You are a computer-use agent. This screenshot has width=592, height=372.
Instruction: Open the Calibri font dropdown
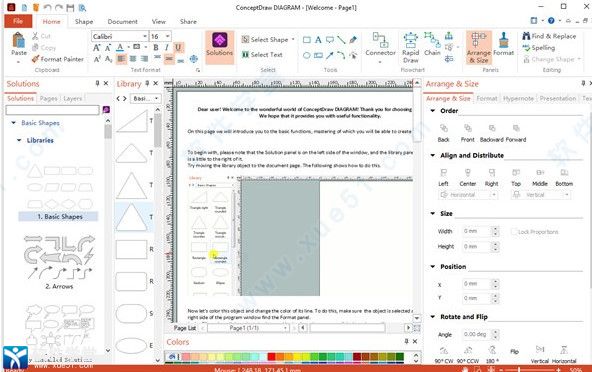145,36
